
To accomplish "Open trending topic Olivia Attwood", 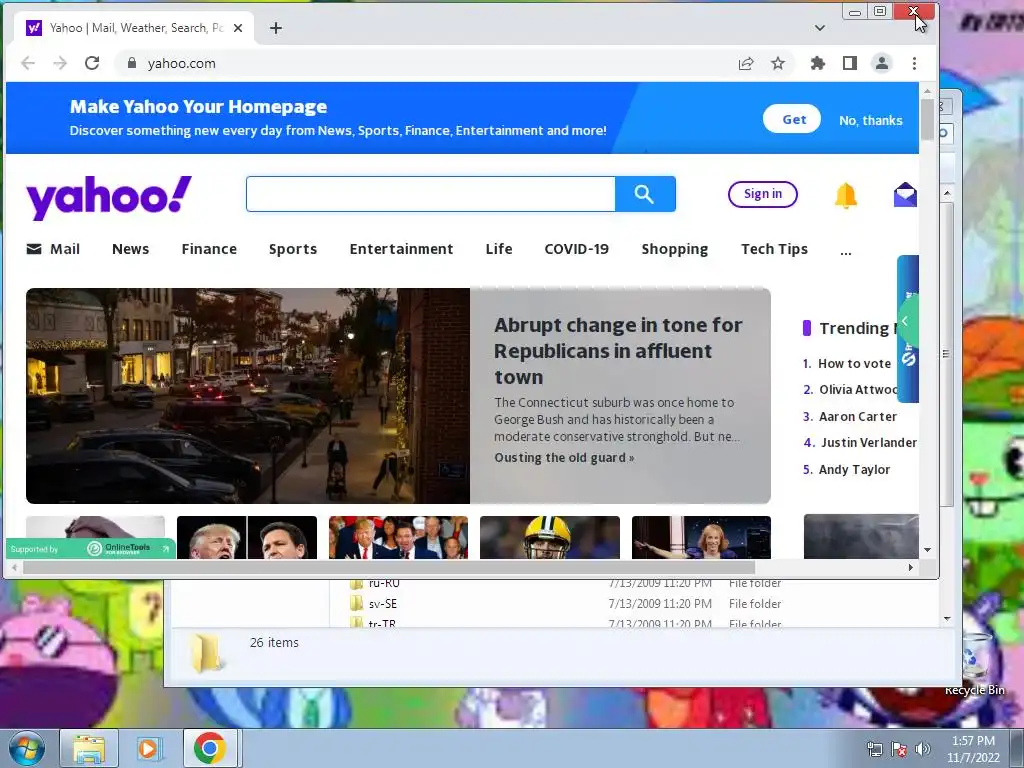I will [858, 390].
